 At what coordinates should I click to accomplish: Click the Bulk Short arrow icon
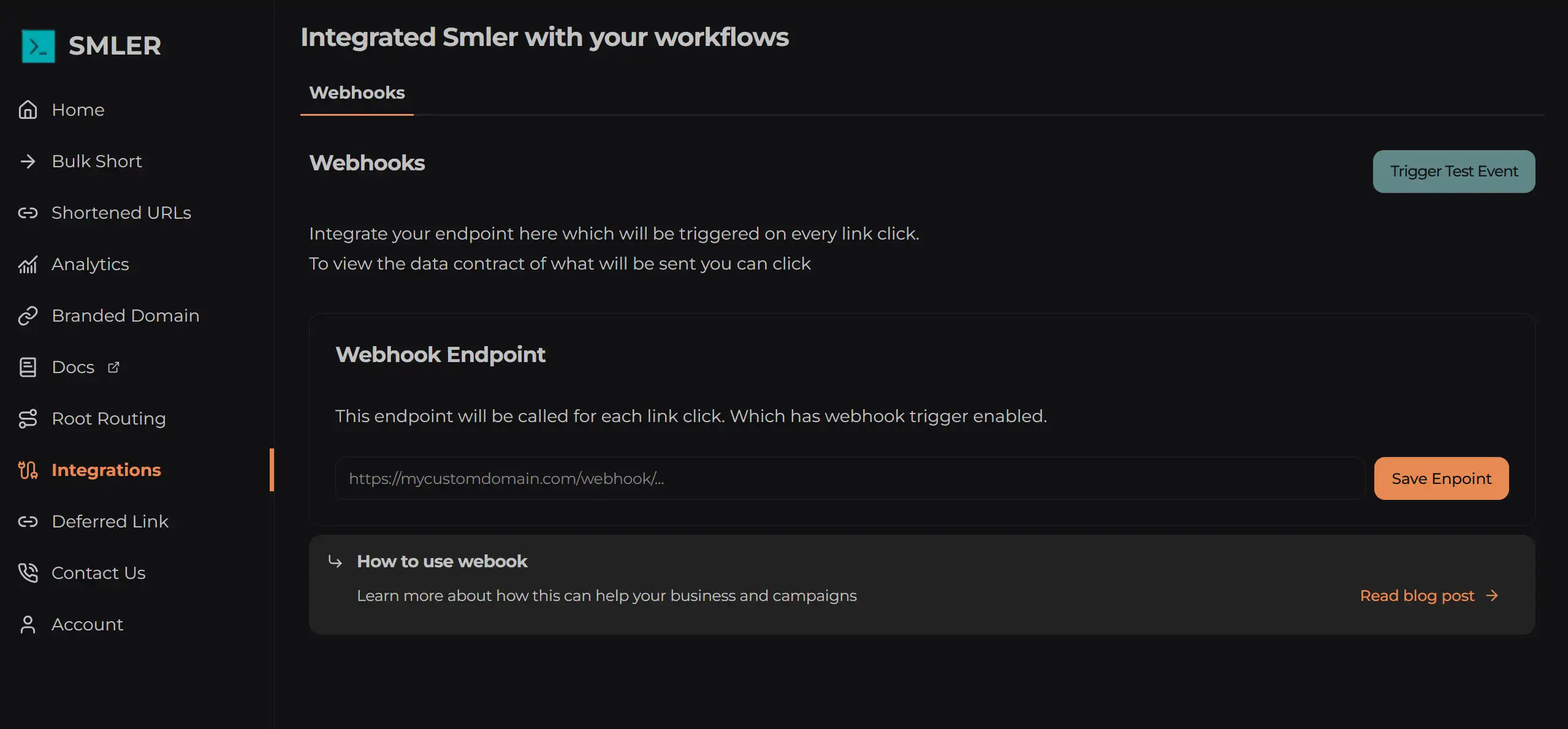[x=28, y=161]
